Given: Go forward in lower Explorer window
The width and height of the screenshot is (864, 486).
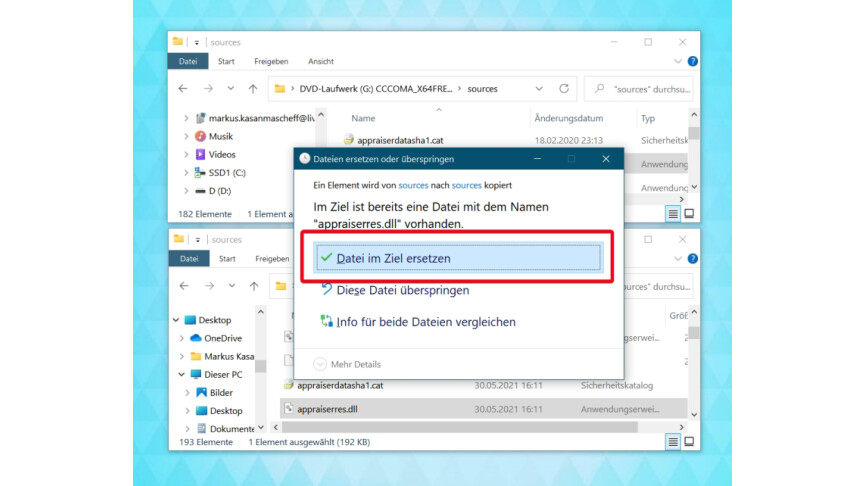Looking at the screenshot, I should [209, 286].
